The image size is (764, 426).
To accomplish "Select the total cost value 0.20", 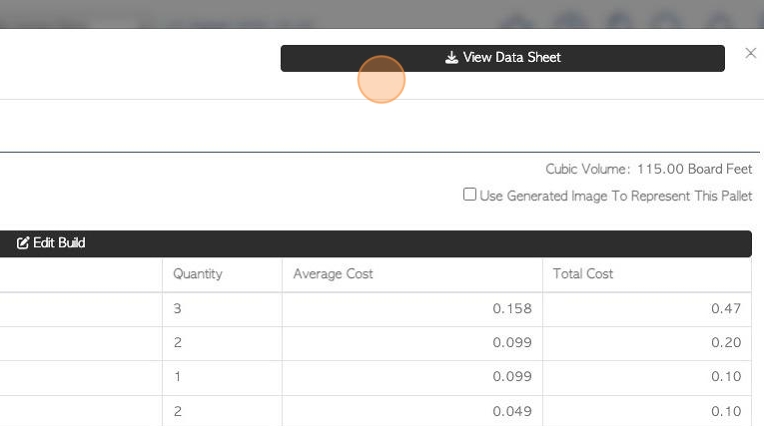I will click(726, 343).
